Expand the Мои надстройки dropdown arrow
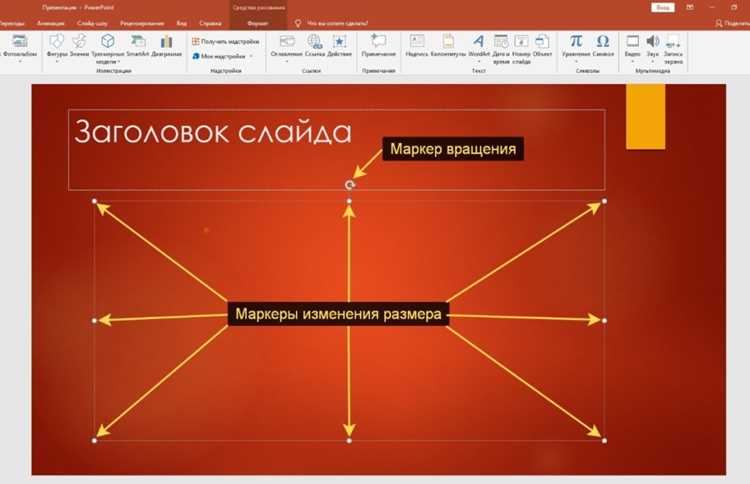The image size is (750, 484). (251, 56)
